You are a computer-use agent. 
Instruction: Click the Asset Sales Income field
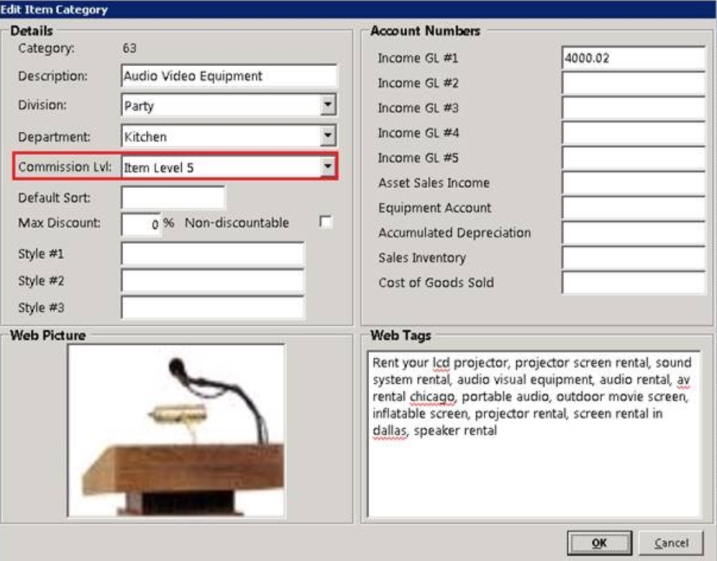(x=632, y=183)
